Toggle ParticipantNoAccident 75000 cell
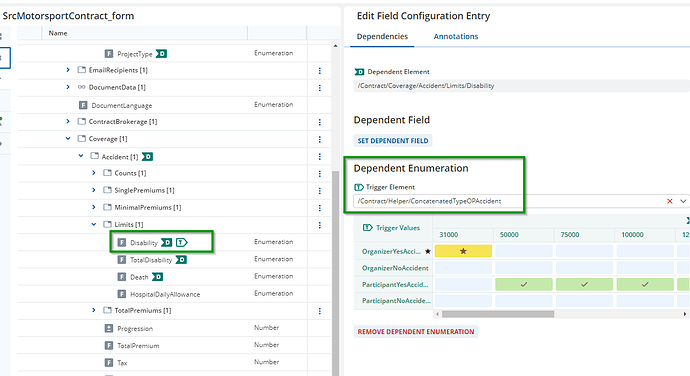Screen dimensions: 690x376 pos(584,301)
